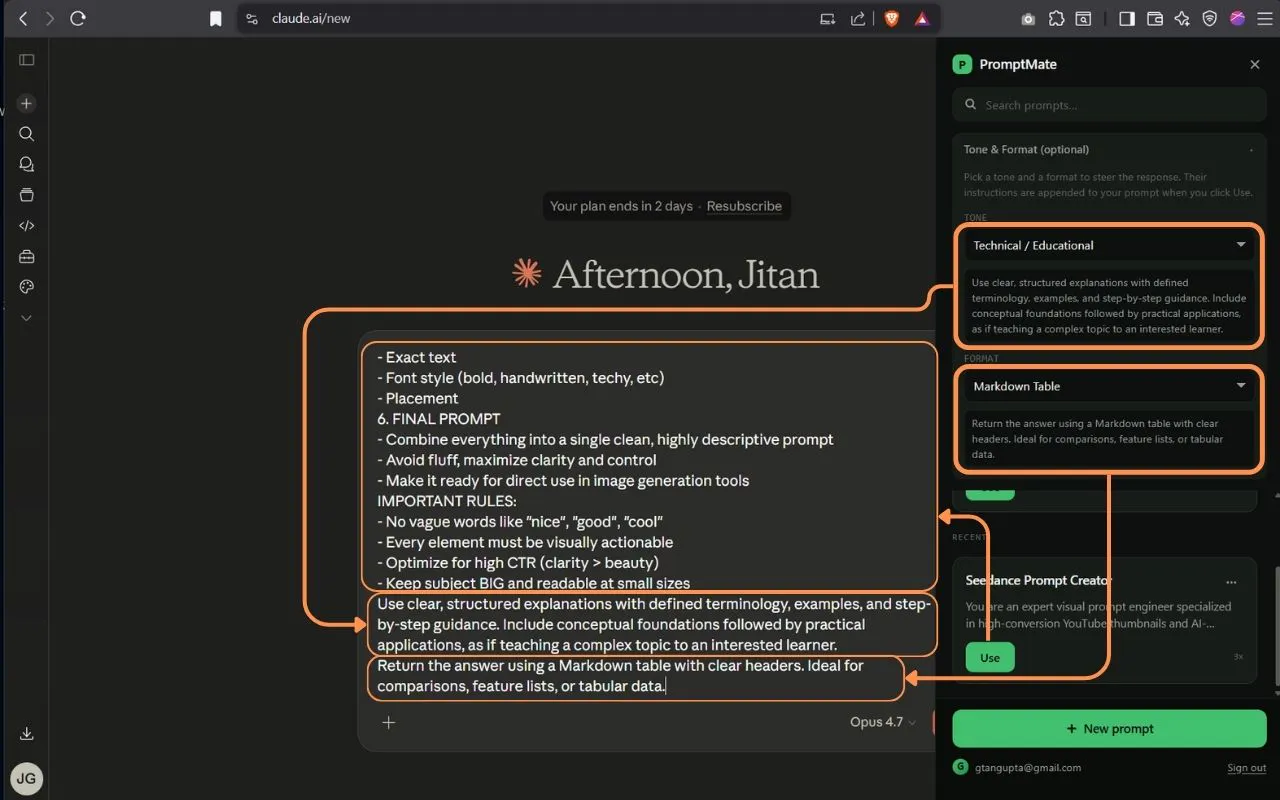The image size is (1280, 800).
Task: Click the New prompt button
Action: pyautogui.click(x=1109, y=729)
